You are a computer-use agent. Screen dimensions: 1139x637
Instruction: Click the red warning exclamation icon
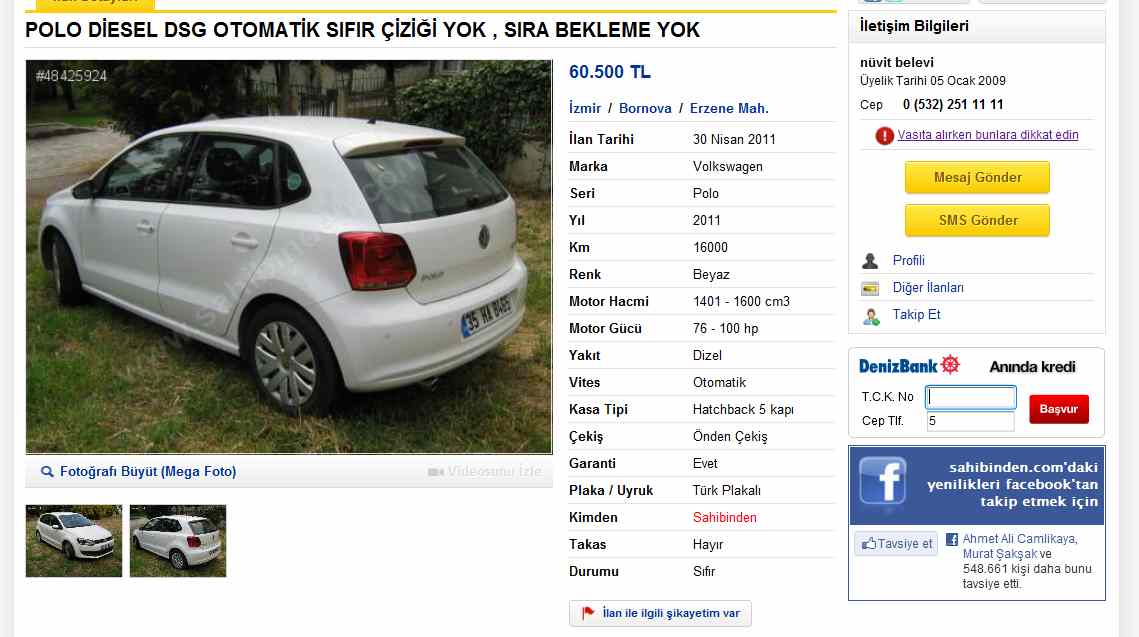click(884, 136)
